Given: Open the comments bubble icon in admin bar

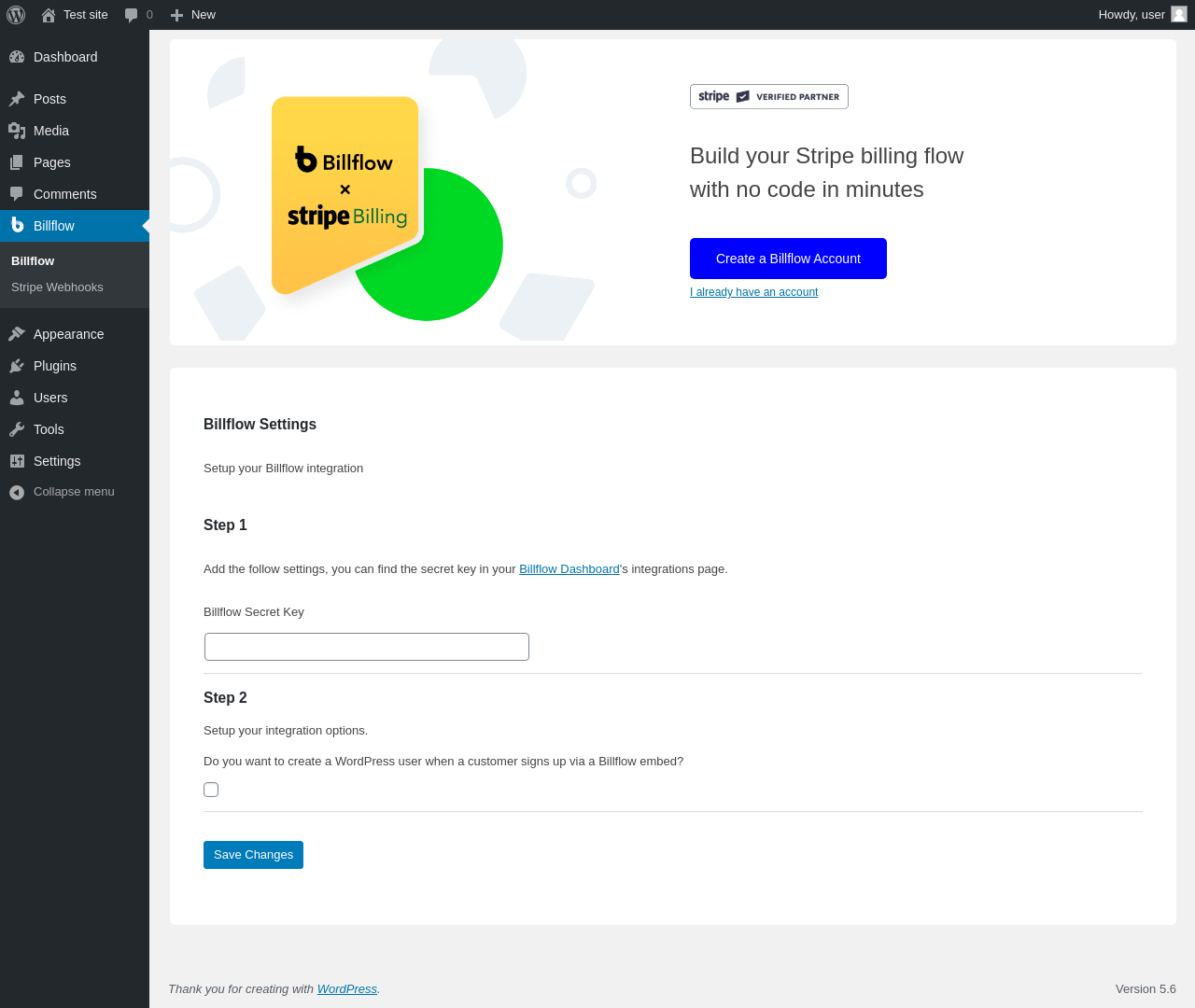Looking at the screenshot, I should click(132, 15).
